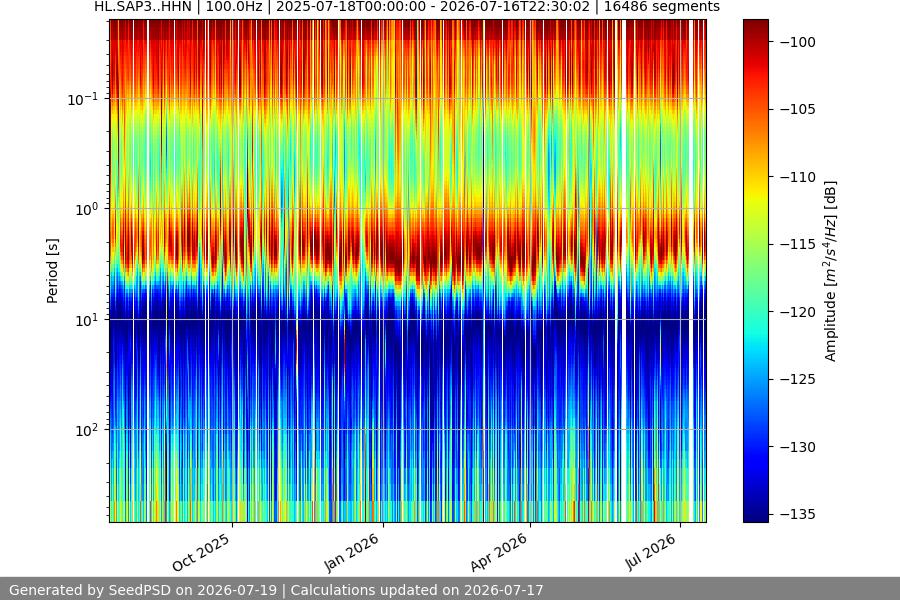900x600 pixels.
Task: Click the 'Oct 2025' x-axis label
Action: (x=200, y=552)
